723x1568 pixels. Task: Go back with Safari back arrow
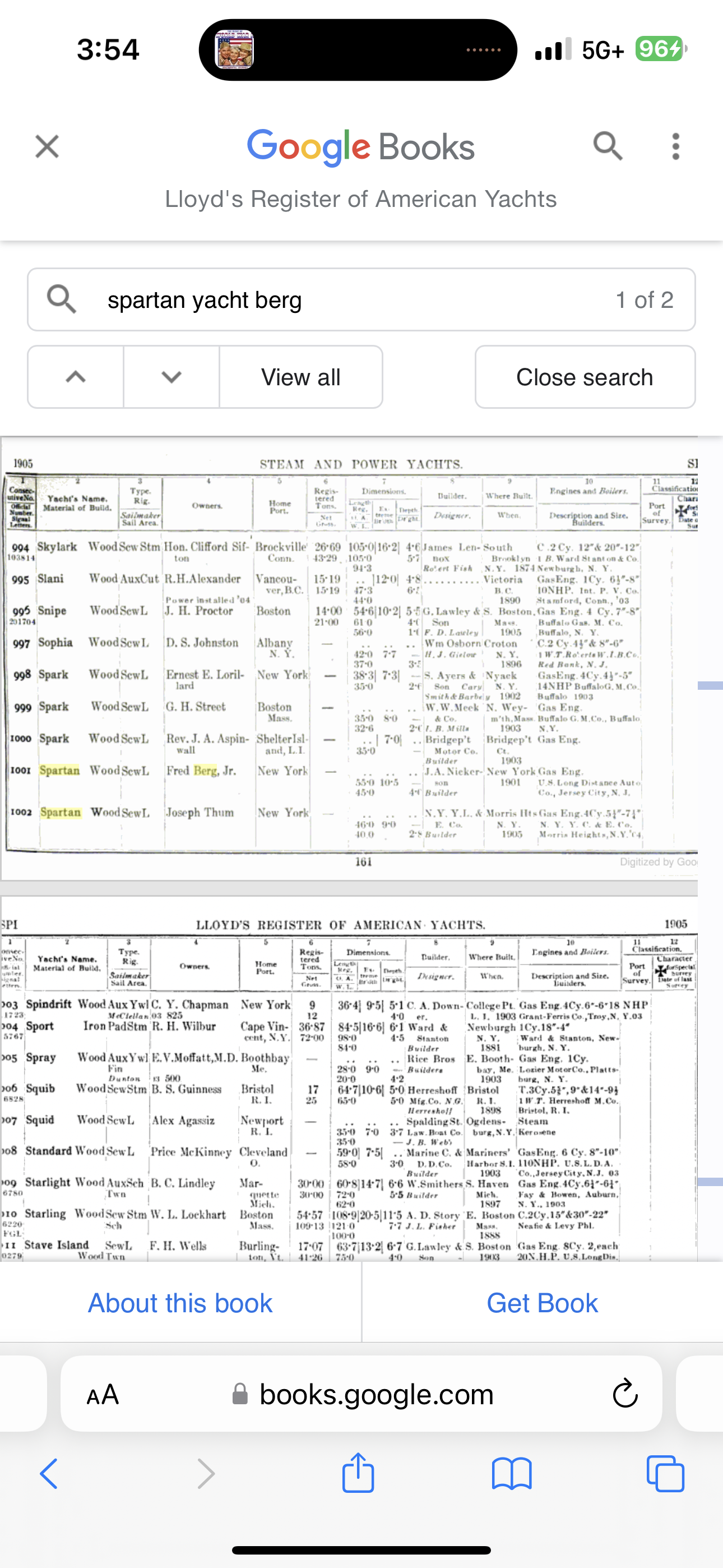[49, 1474]
